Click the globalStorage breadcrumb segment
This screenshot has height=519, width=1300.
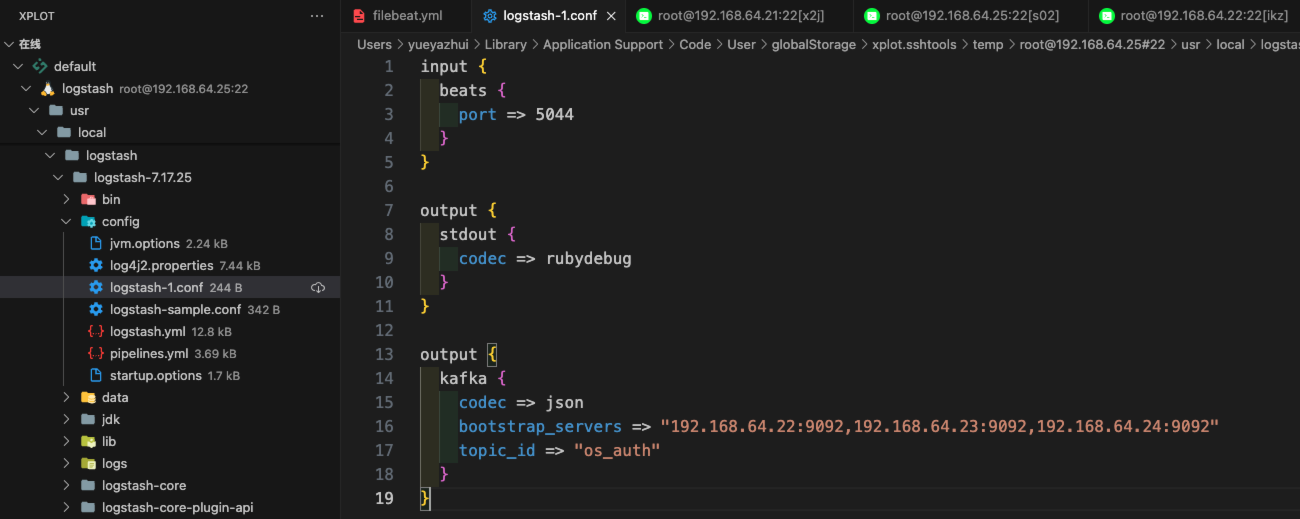814,44
